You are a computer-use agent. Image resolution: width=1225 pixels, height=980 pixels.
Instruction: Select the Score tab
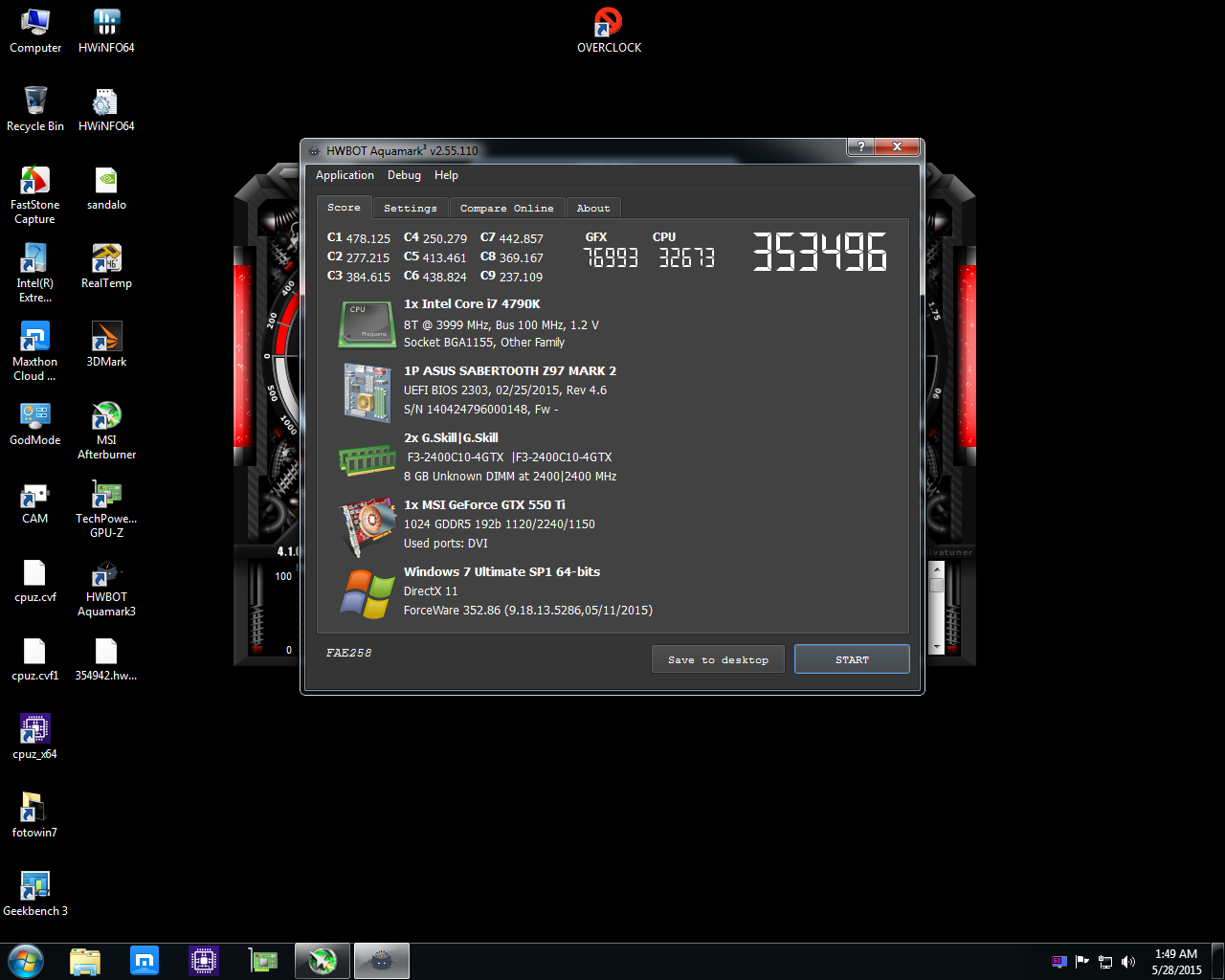click(344, 207)
